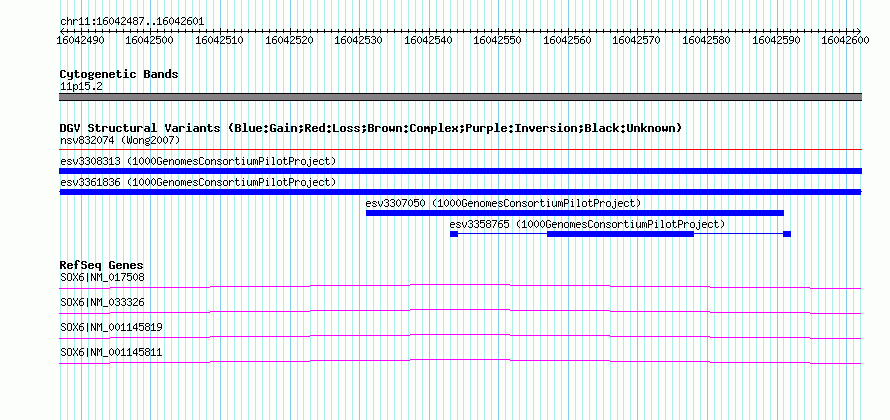Click the blue esv3308313 gain bar

click(460, 171)
